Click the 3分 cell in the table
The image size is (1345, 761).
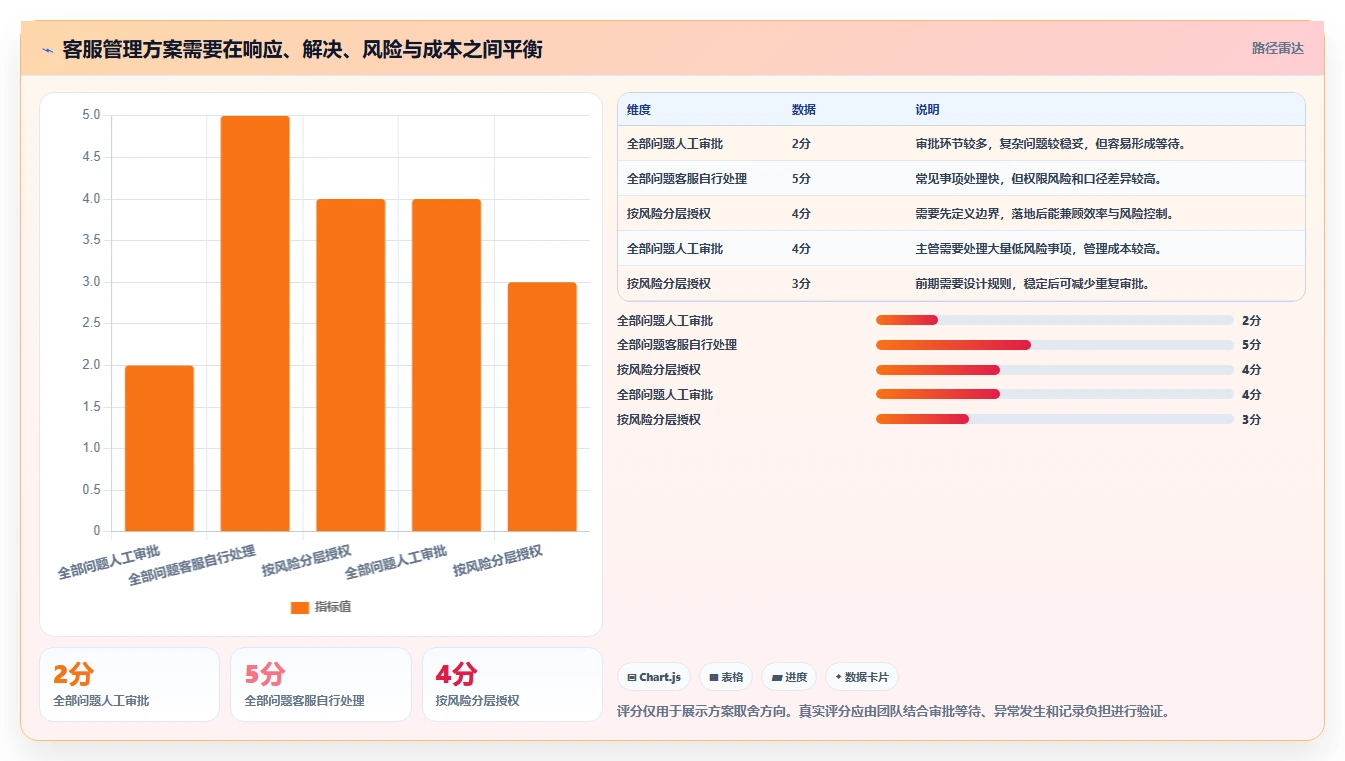point(801,284)
